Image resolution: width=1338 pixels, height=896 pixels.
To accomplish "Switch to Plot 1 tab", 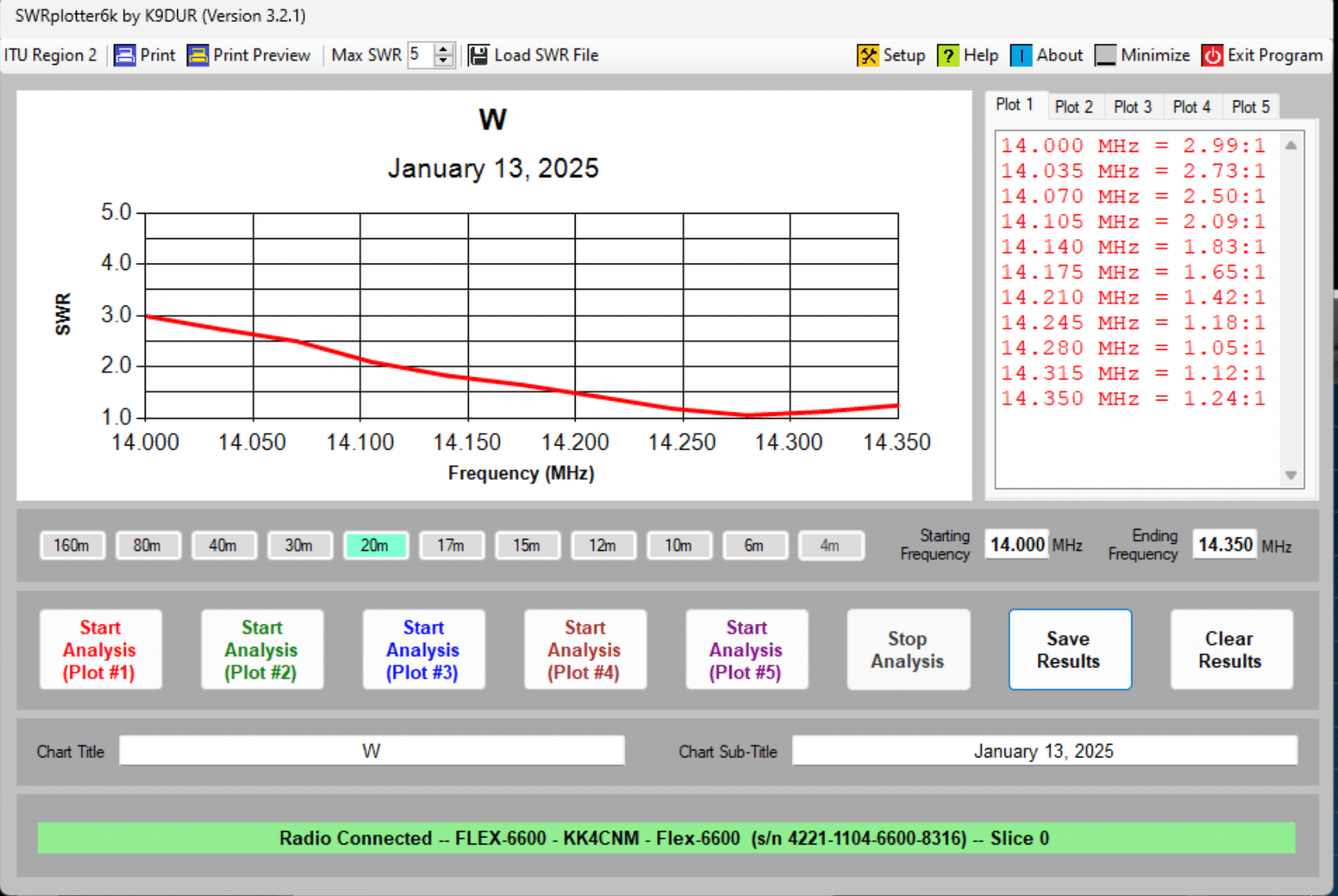I will coord(1014,104).
